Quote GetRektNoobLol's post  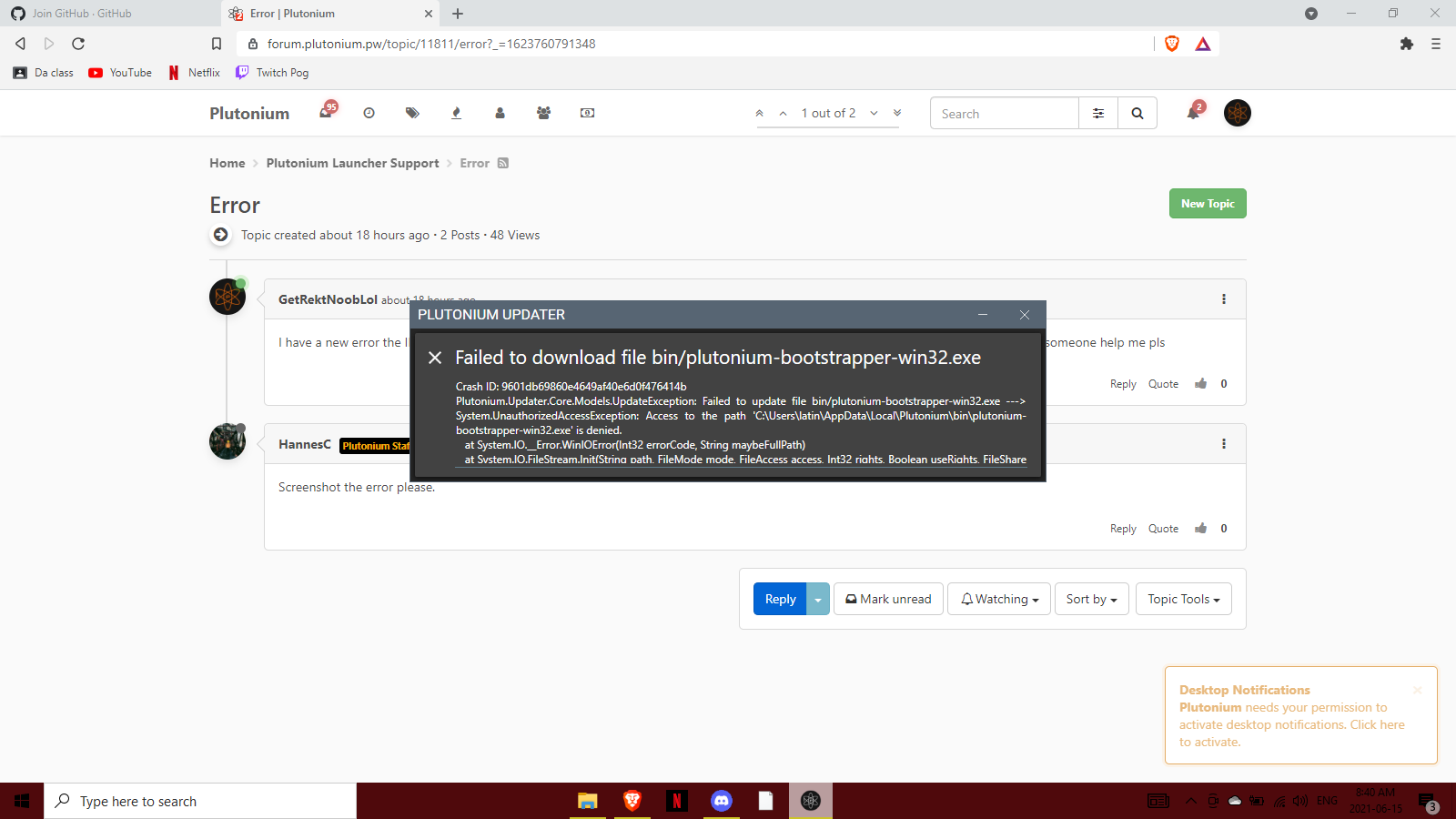(x=1163, y=384)
